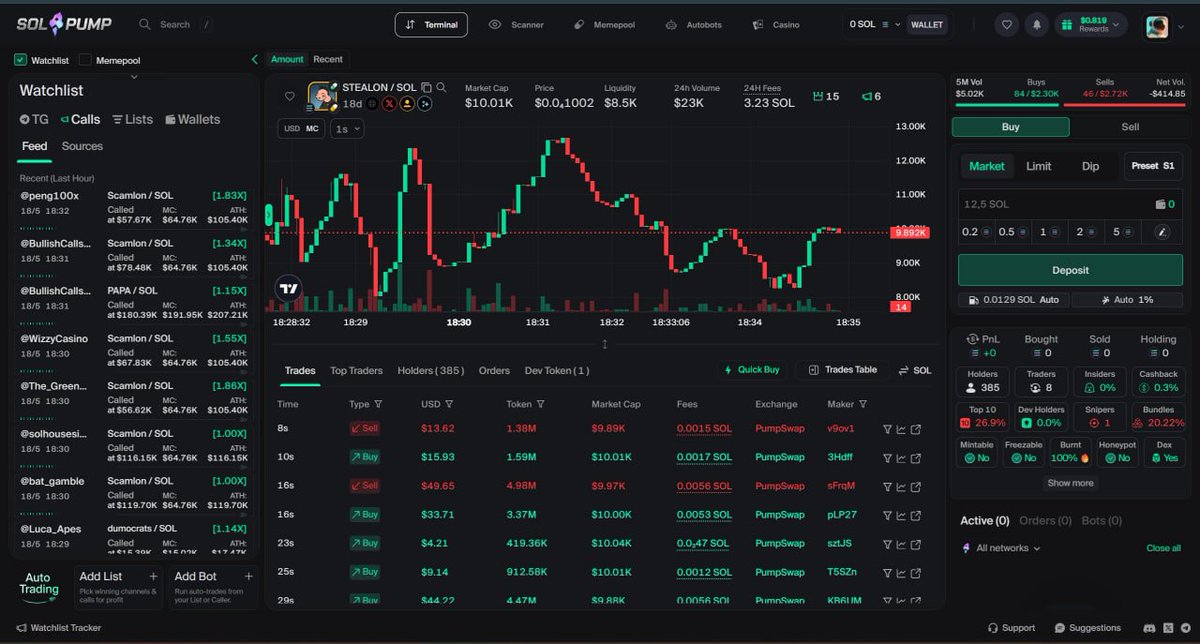This screenshot has height=644, width=1200.
Task: Filter trades by maker v9ov1
Action: click(x=887, y=429)
